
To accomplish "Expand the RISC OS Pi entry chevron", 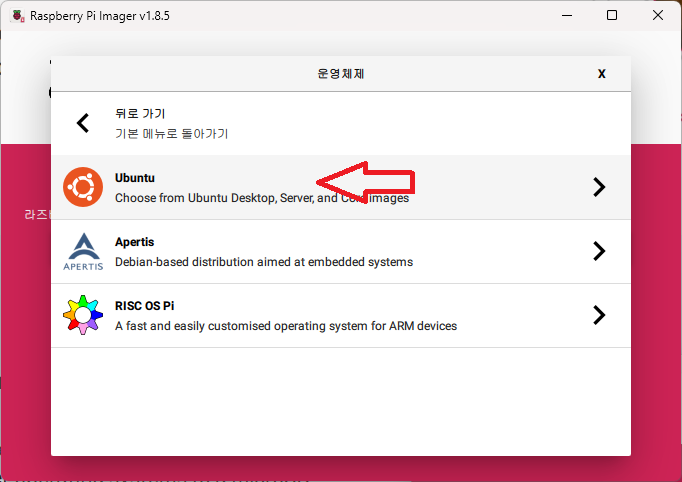I will [599, 315].
